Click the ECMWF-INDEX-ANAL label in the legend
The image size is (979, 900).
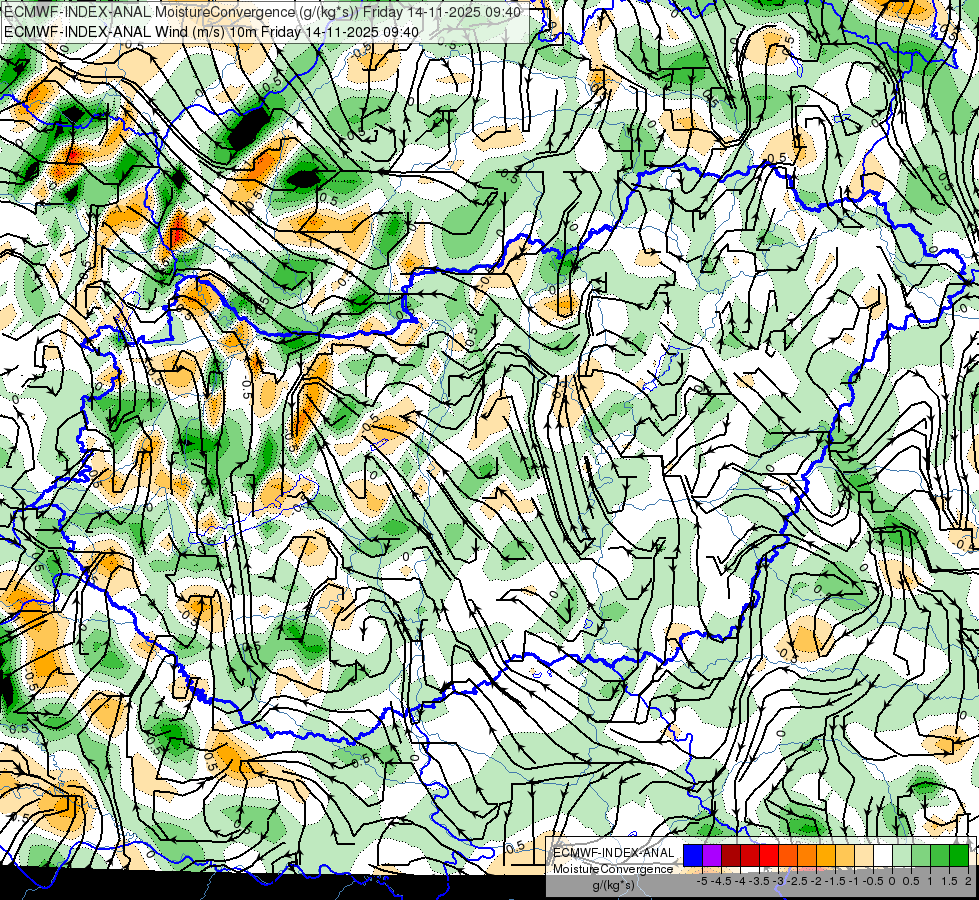tap(614, 853)
